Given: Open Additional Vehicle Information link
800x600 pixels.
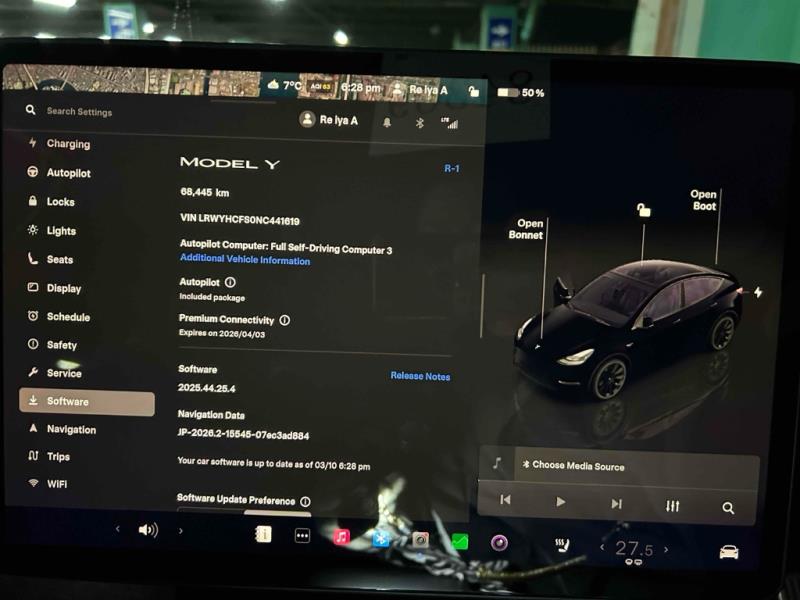Looking at the screenshot, I should click(x=247, y=261).
